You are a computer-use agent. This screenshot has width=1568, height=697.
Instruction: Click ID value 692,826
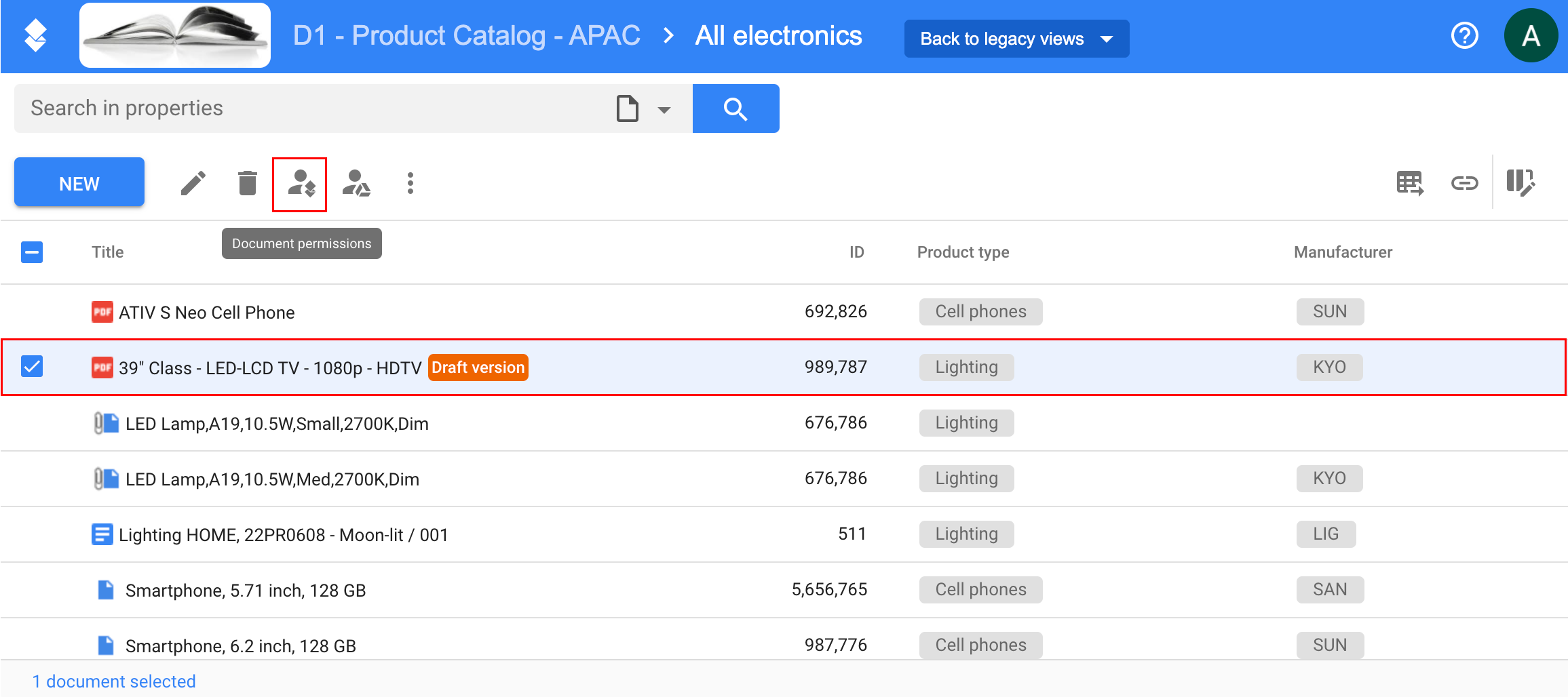pyautogui.click(x=835, y=312)
